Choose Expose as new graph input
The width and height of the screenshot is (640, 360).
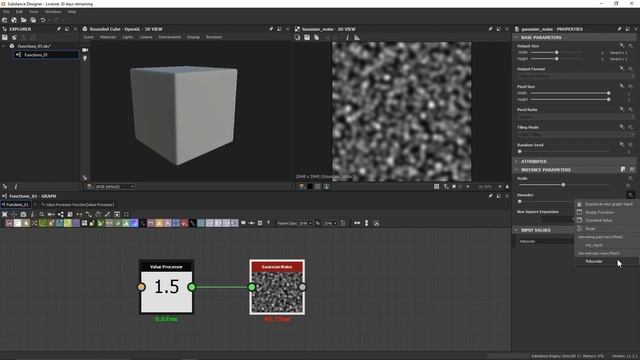pos(607,204)
